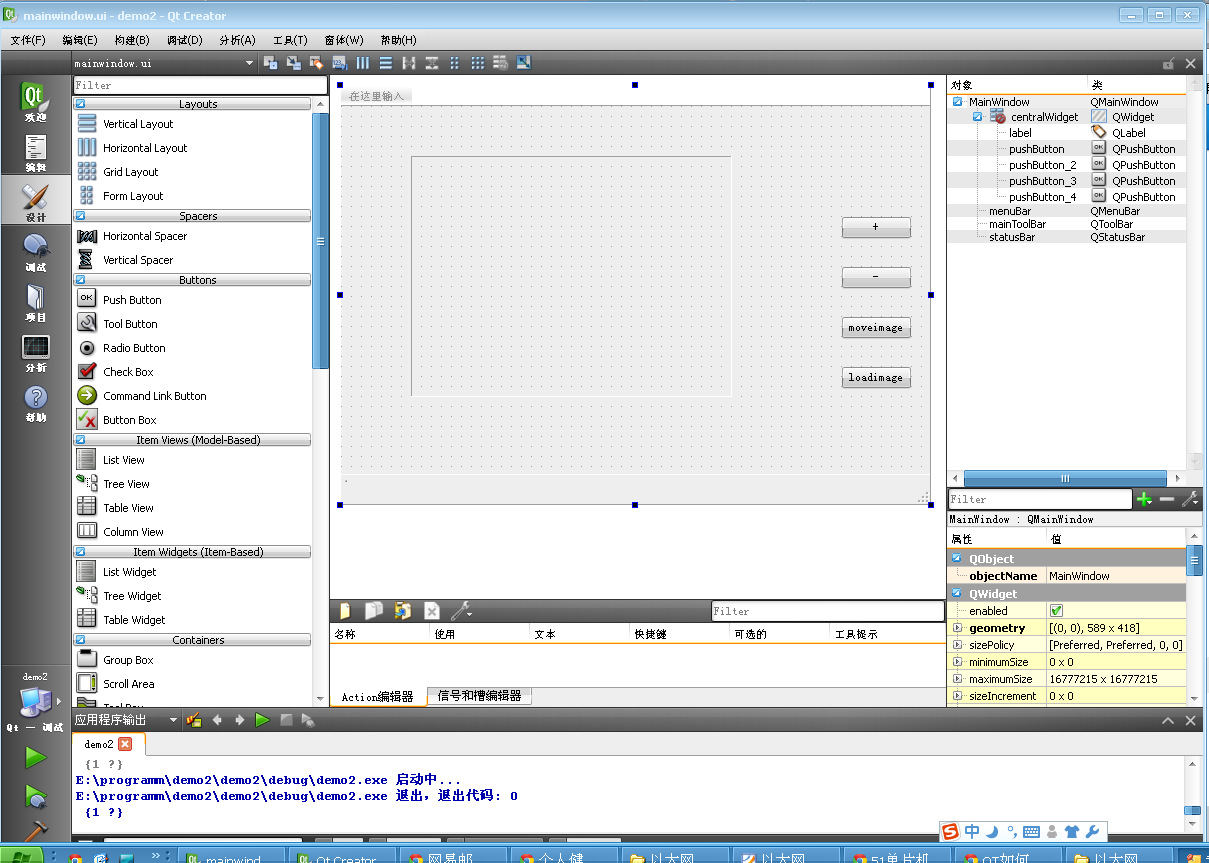Select the Lay Out Vertically icon
Image resolution: width=1209 pixels, height=863 pixels.
coord(386,62)
